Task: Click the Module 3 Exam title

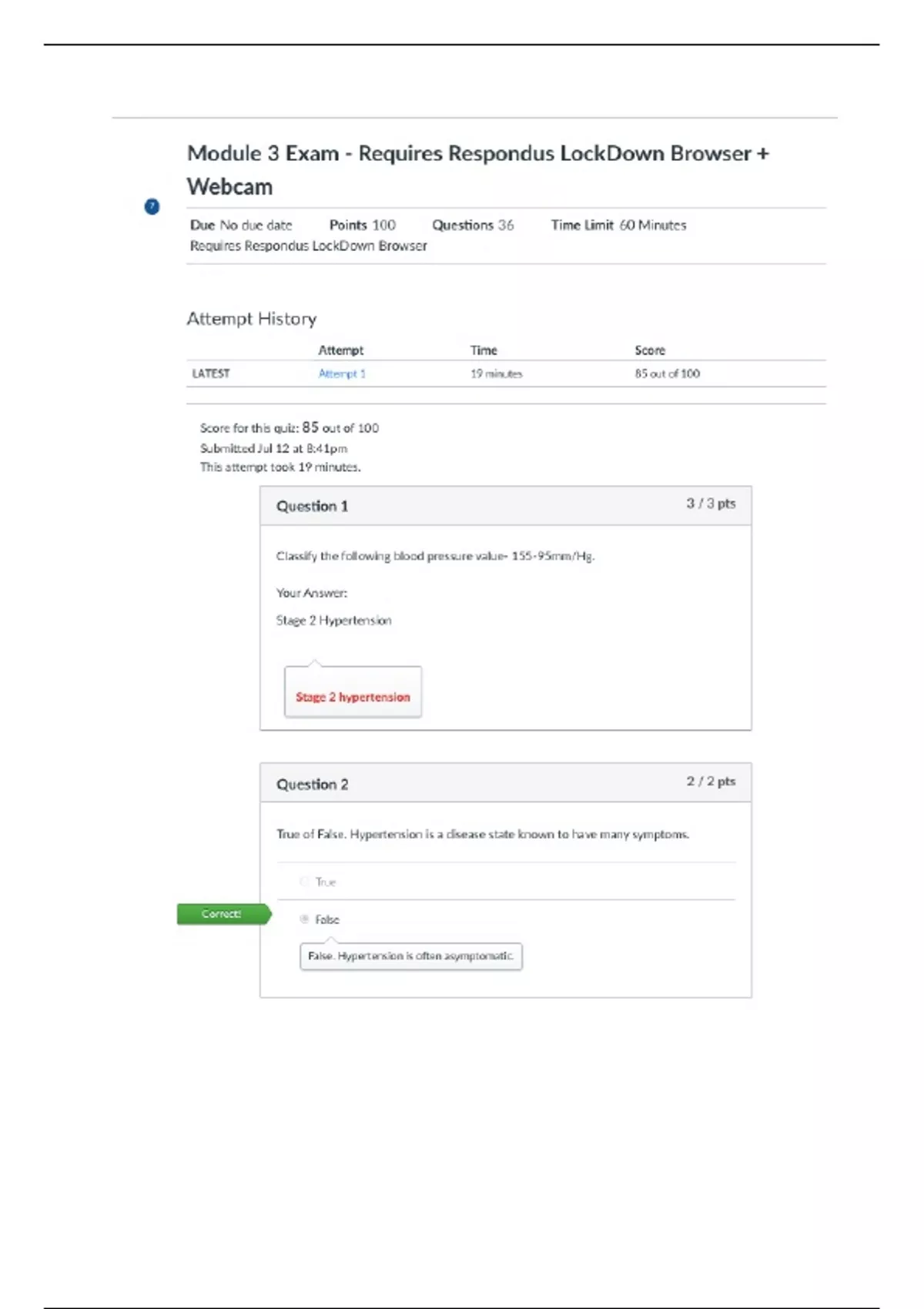Action: [477, 169]
